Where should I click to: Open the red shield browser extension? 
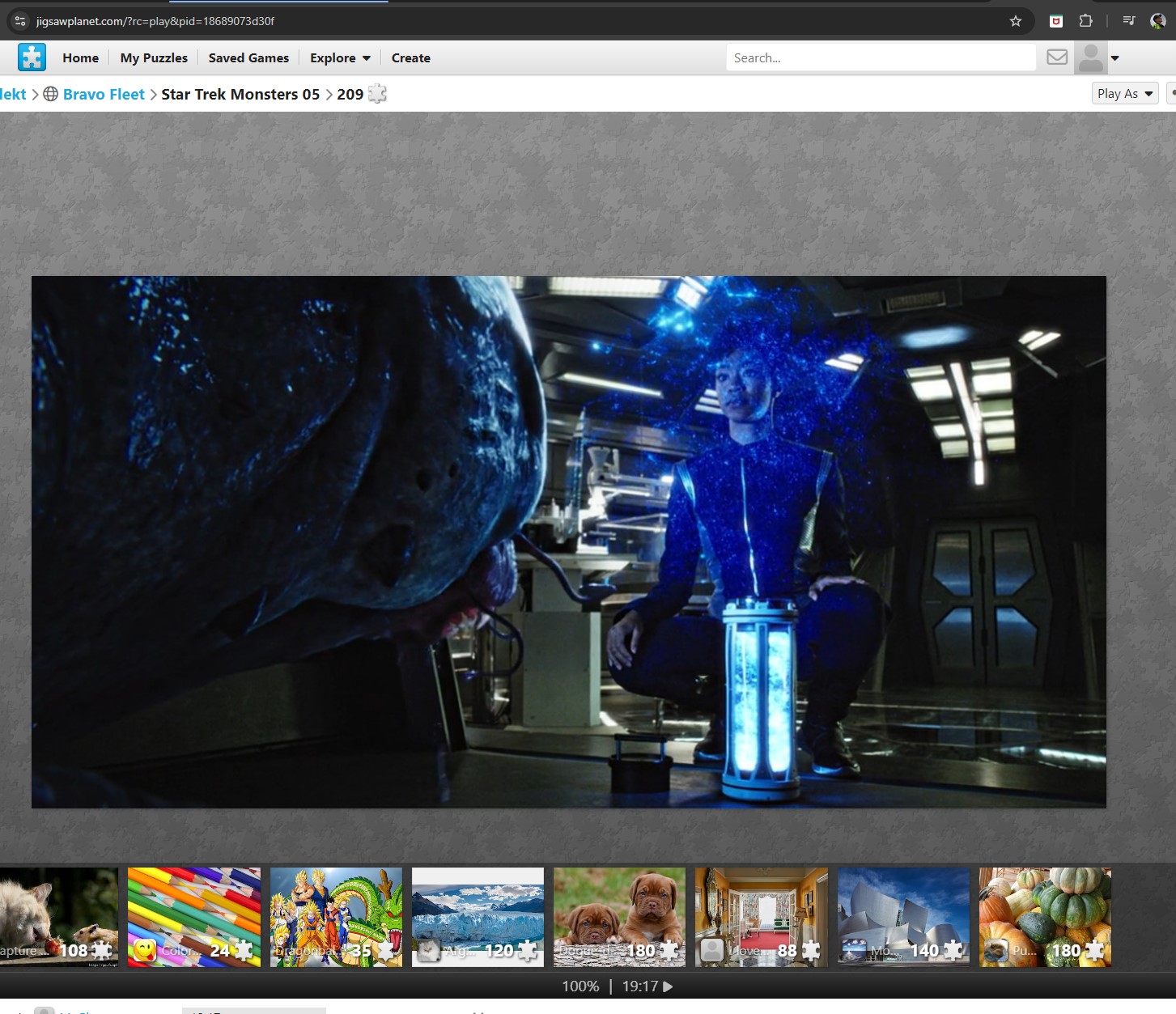pyautogui.click(x=1056, y=21)
